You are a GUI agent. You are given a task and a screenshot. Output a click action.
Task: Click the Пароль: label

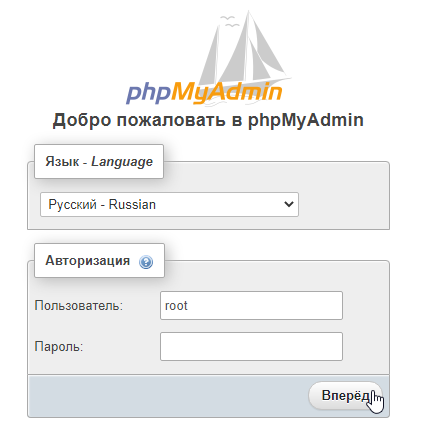[x=59, y=347]
